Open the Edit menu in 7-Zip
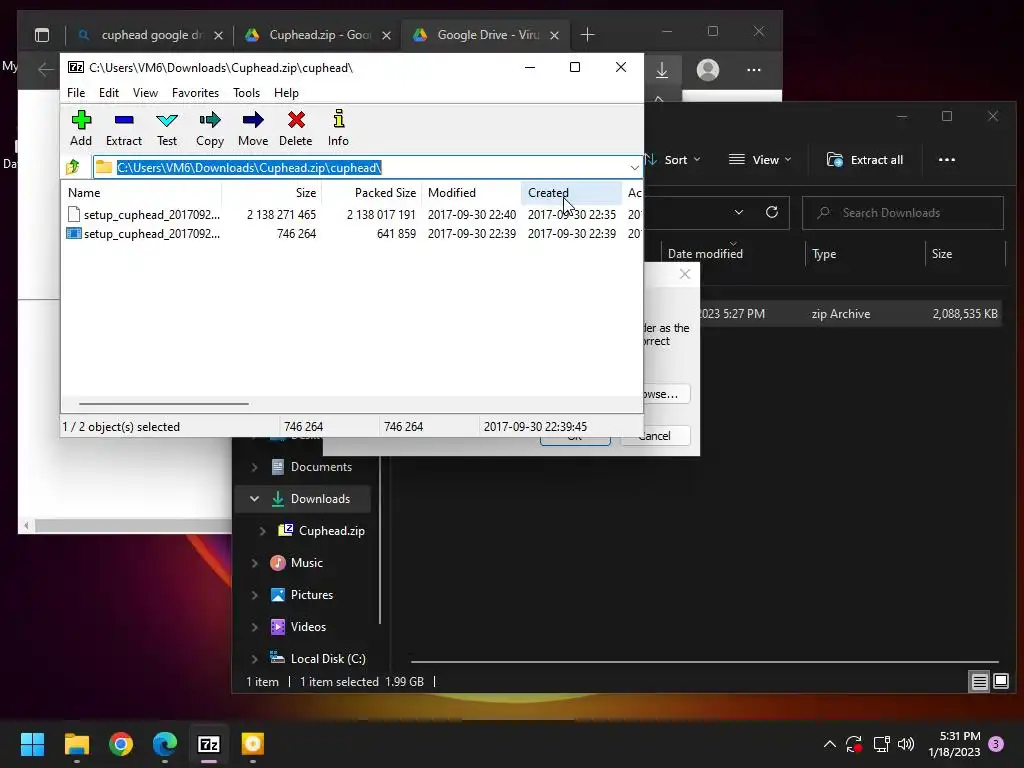Viewport: 1024px width, 768px height. (108, 93)
